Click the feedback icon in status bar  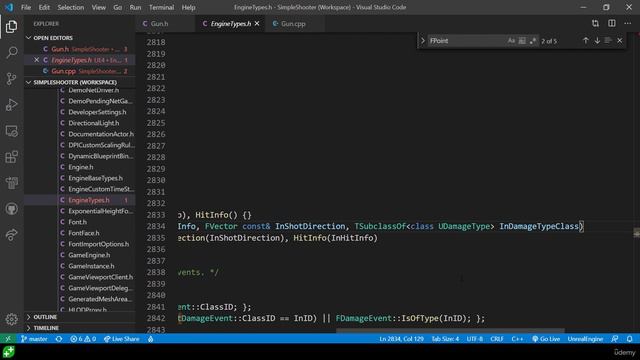tap(615, 339)
